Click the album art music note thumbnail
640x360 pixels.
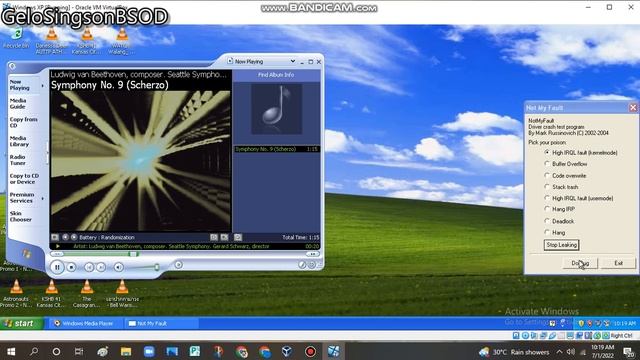click(x=276, y=109)
